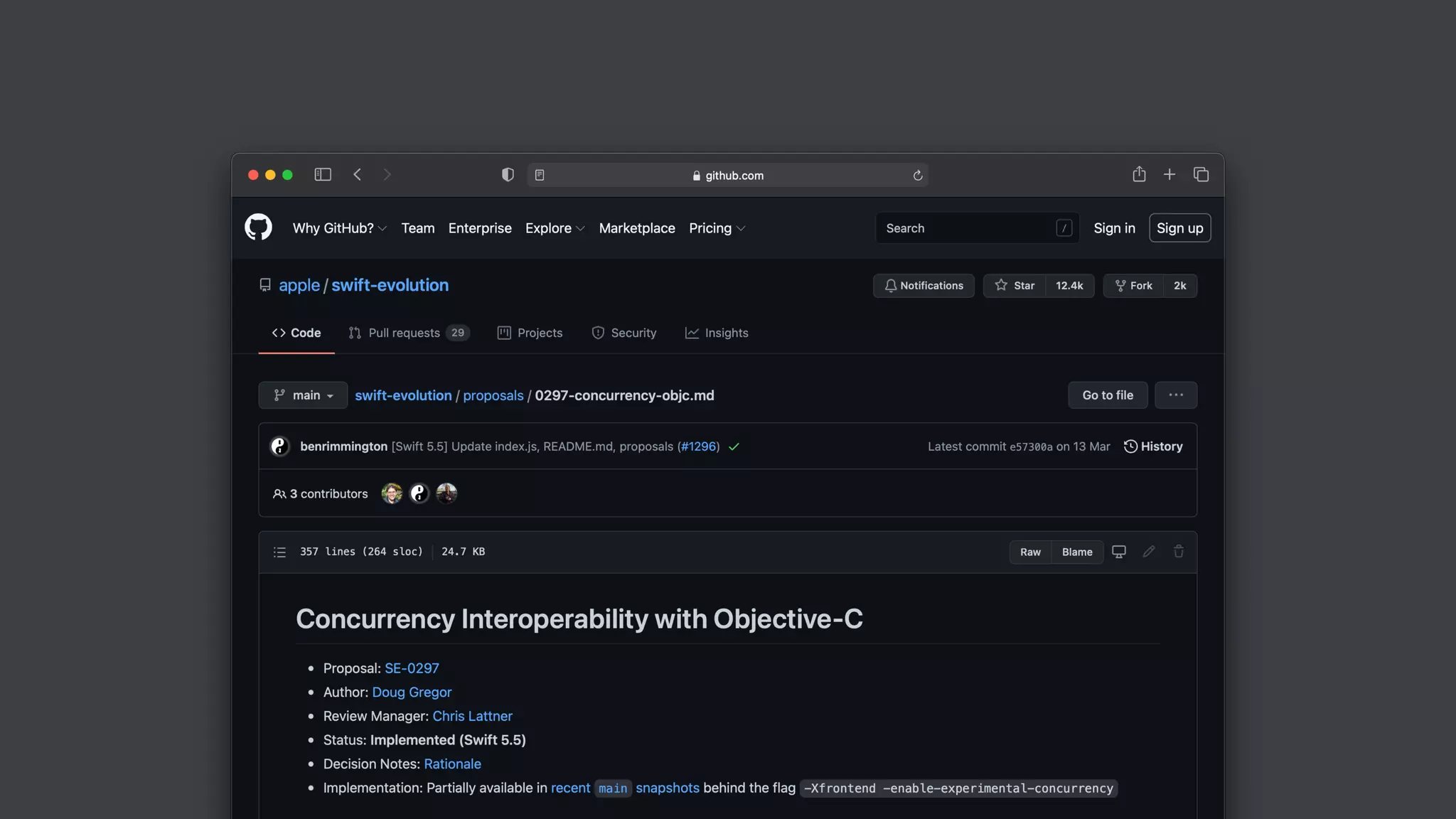Click the GitHub Octocat logo
The image size is (1456, 819).
coord(258,227)
